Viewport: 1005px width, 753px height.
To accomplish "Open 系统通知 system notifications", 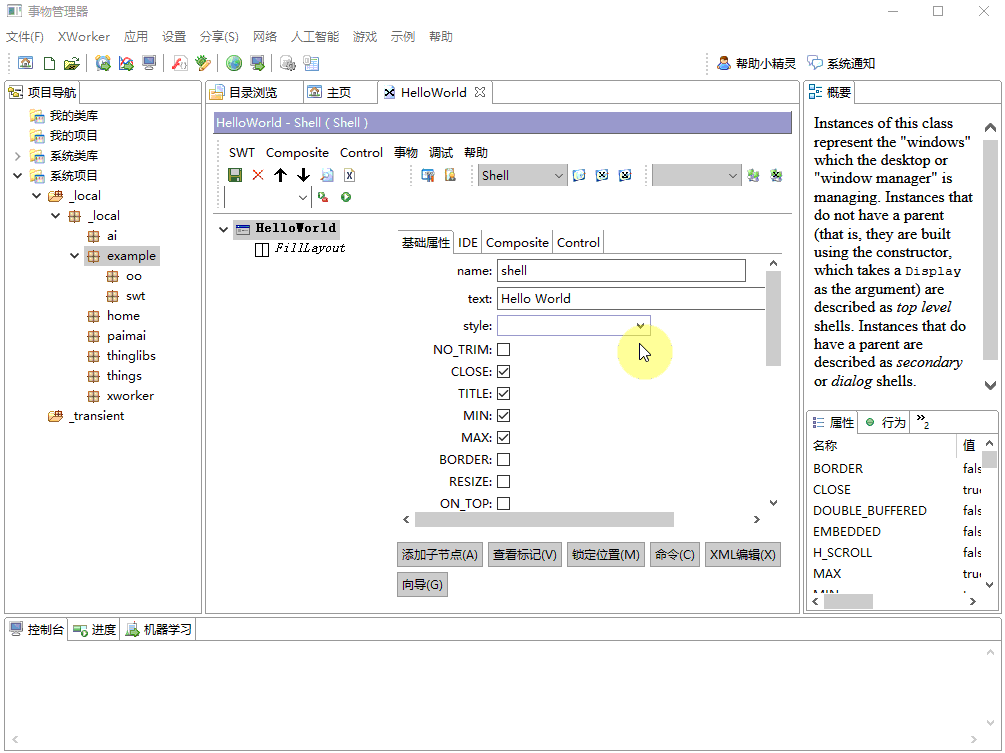I will (x=841, y=63).
